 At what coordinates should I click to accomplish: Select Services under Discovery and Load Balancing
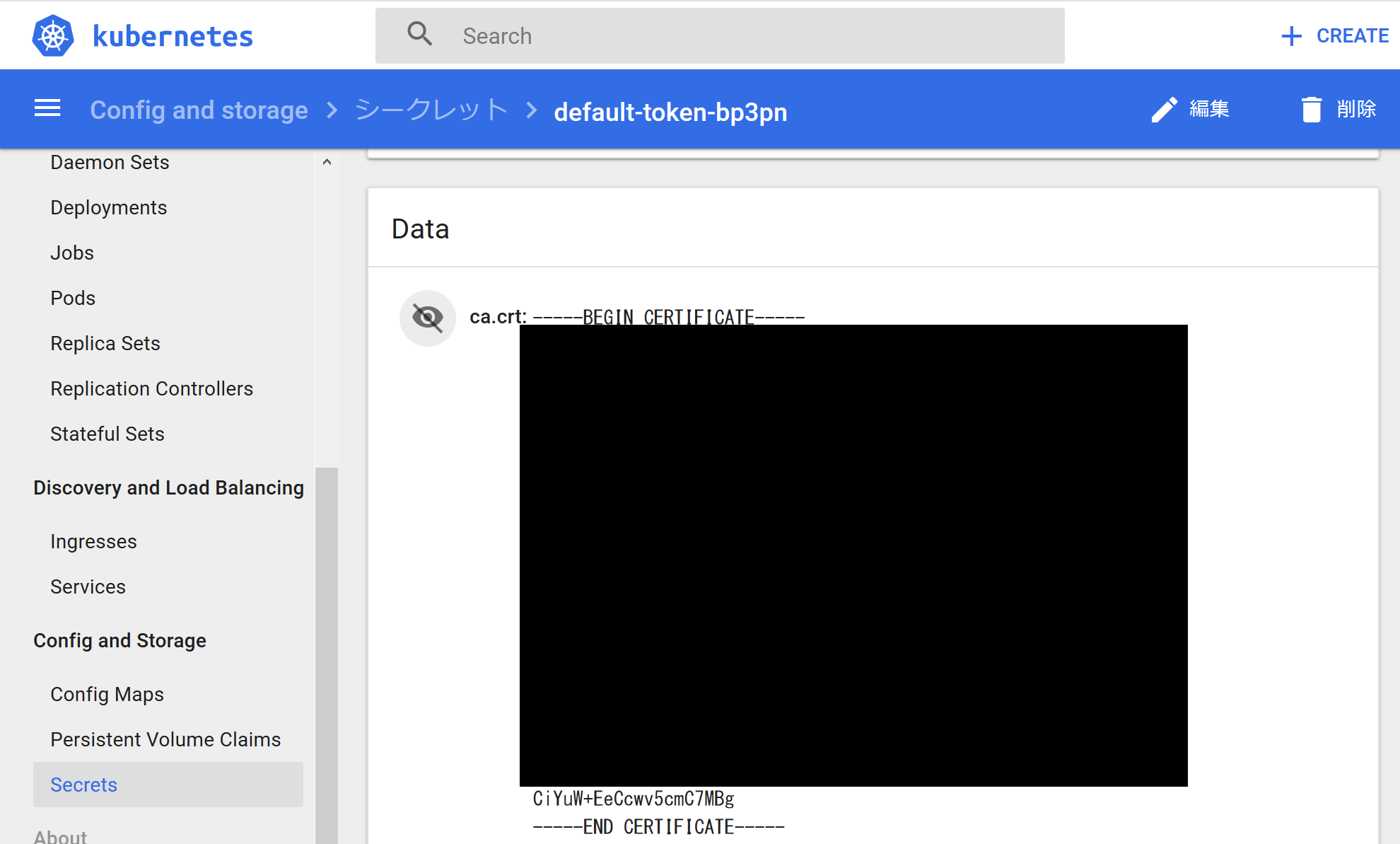[x=88, y=586]
